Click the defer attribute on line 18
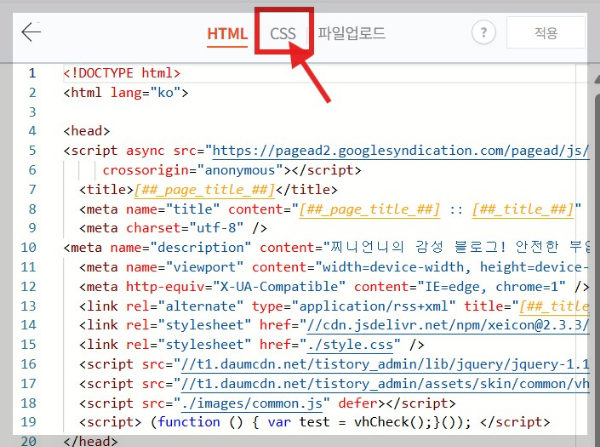Image resolution: width=600 pixels, height=447 pixels. (x=357, y=404)
